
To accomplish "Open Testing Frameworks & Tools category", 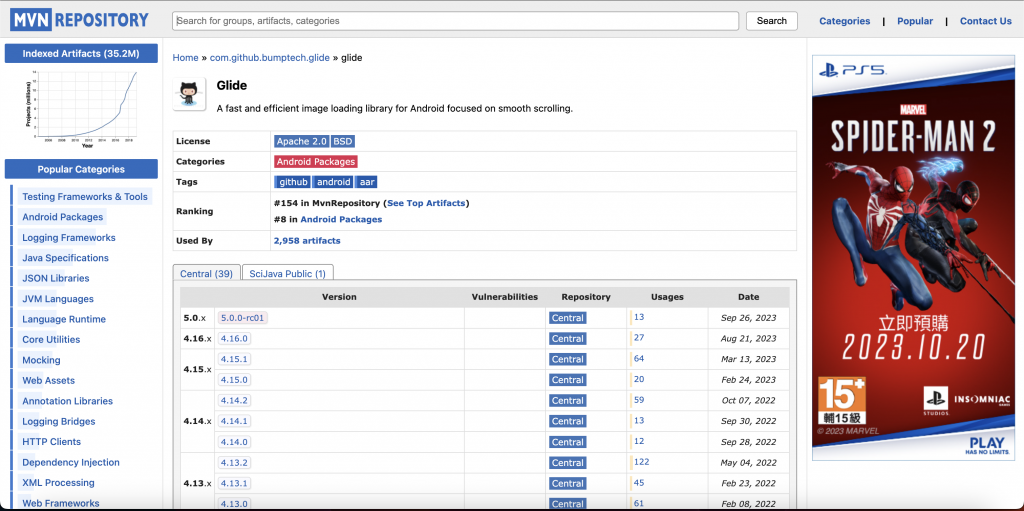I will (85, 197).
